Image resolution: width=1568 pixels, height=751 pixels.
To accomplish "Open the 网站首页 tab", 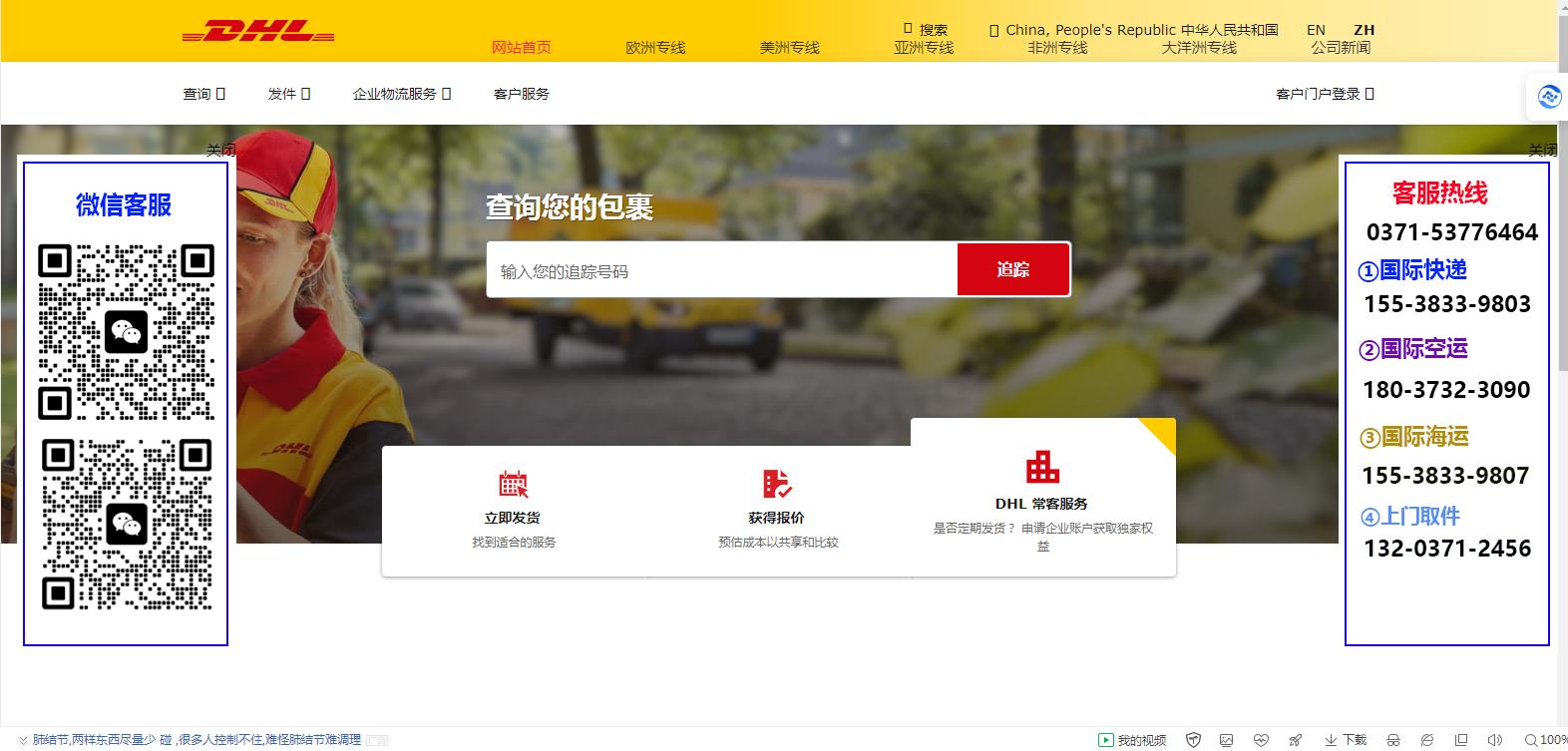I will coord(521,47).
